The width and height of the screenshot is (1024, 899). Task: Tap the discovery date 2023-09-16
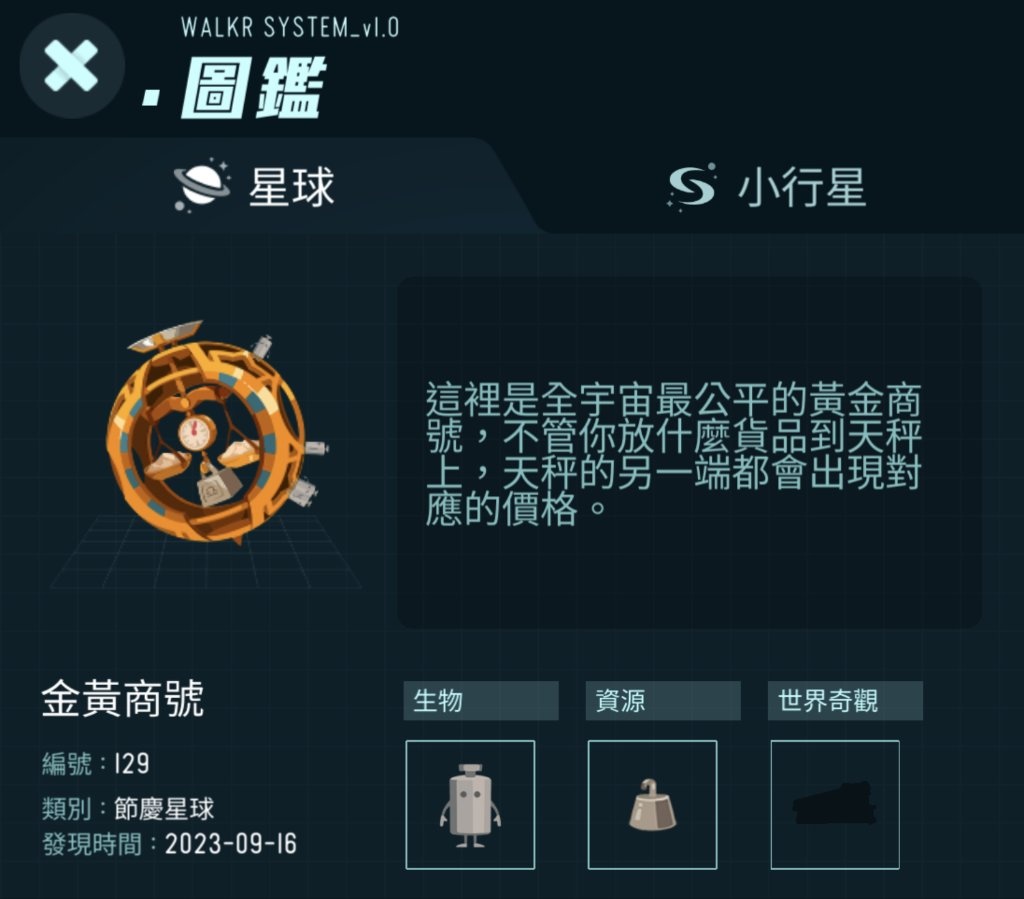(x=231, y=844)
